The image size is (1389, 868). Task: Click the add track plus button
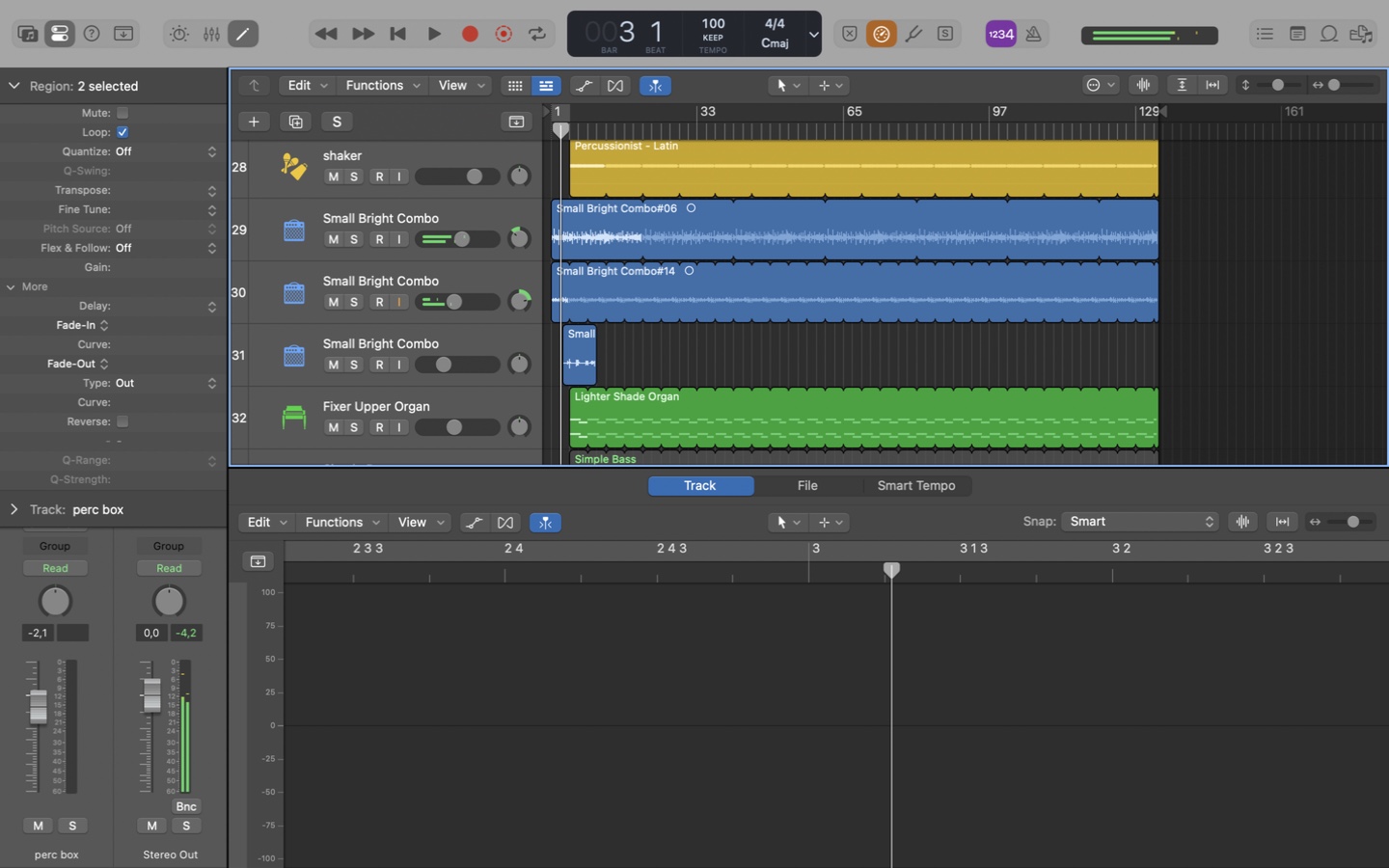click(x=254, y=122)
